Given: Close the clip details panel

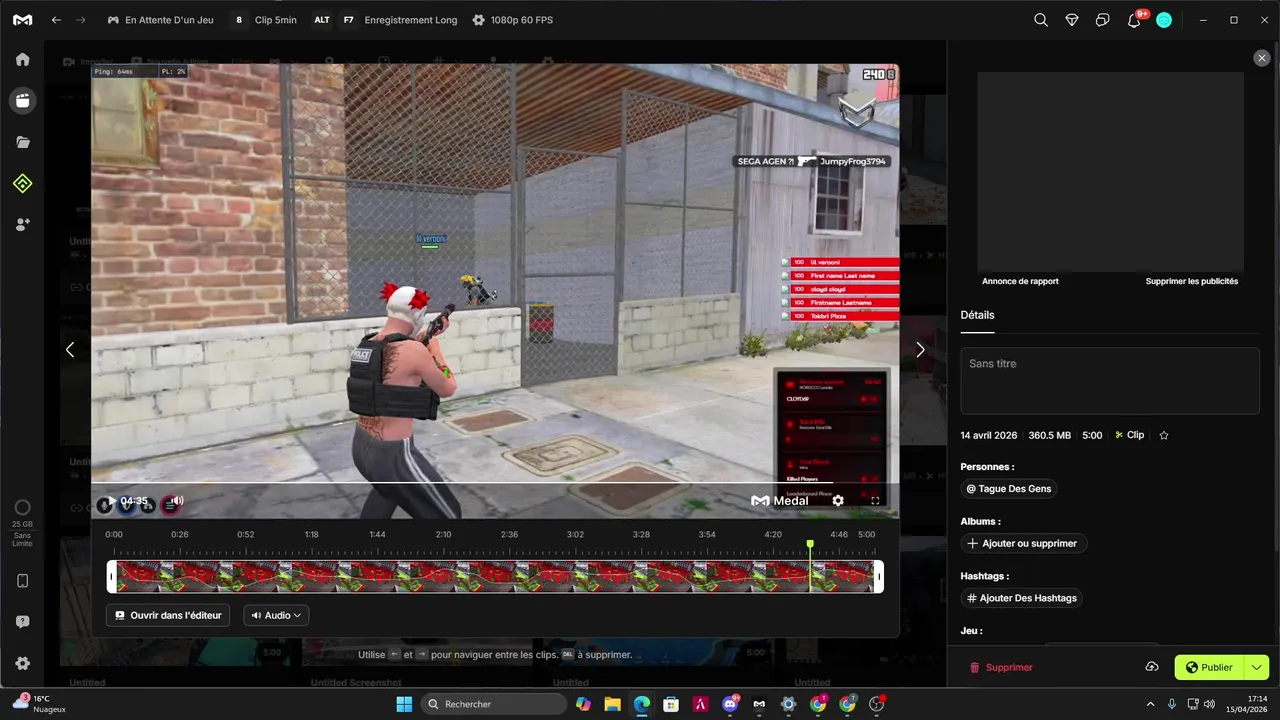Looking at the screenshot, I should pos(1262,59).
